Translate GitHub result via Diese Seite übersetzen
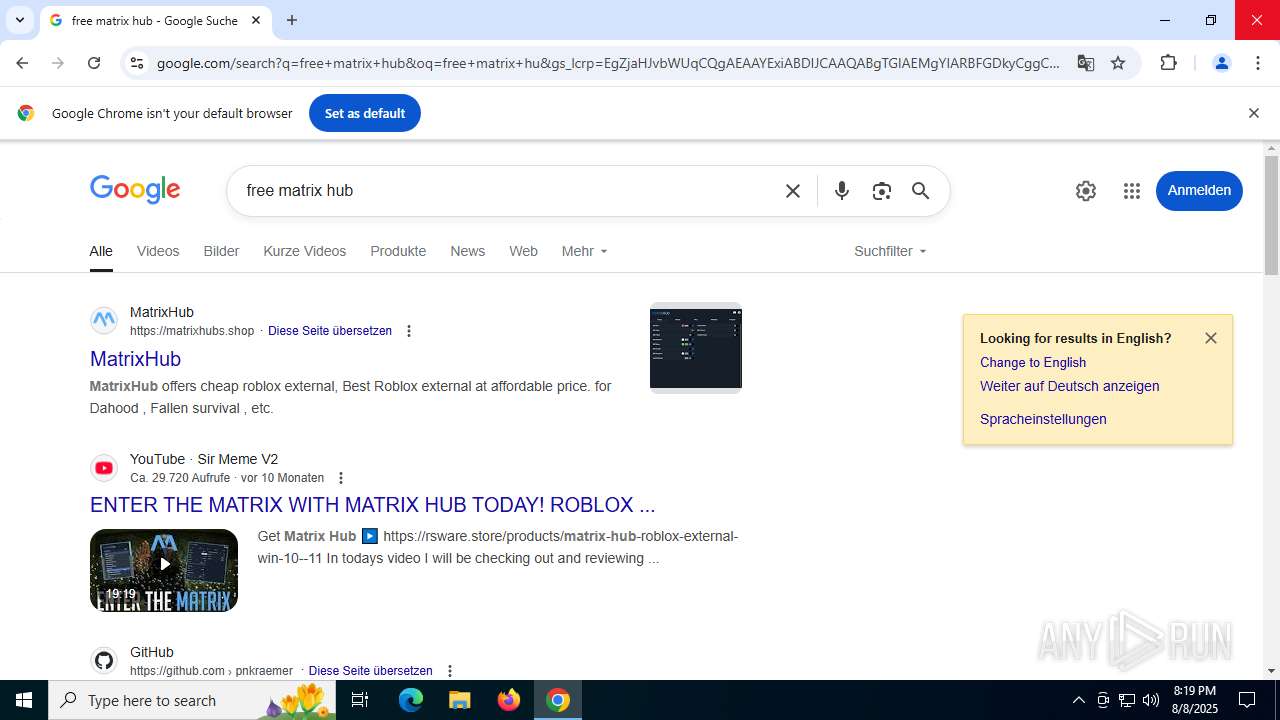Screen dimensions: 1280x720 (371, 671)
